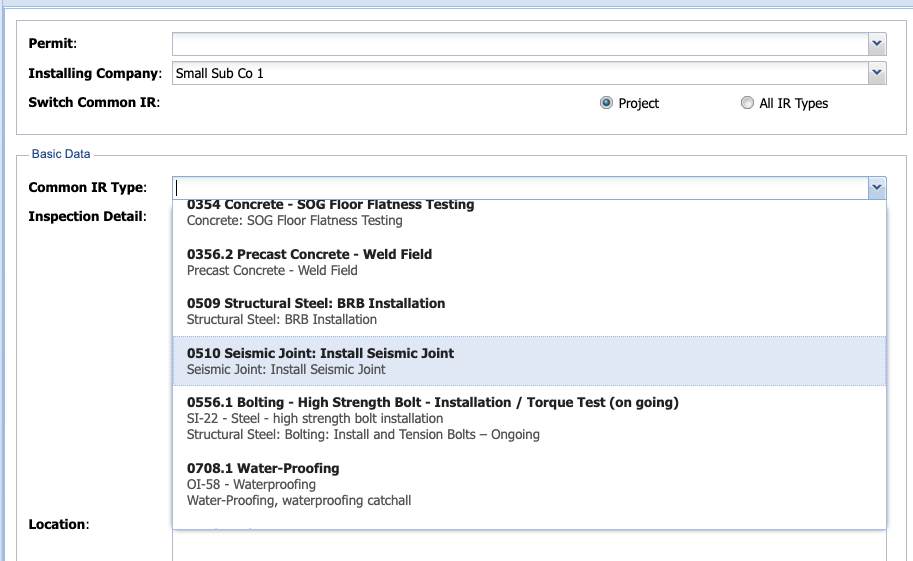Click the Permit label
This screenshot has height=561, width=913.
tap(52, 44)
